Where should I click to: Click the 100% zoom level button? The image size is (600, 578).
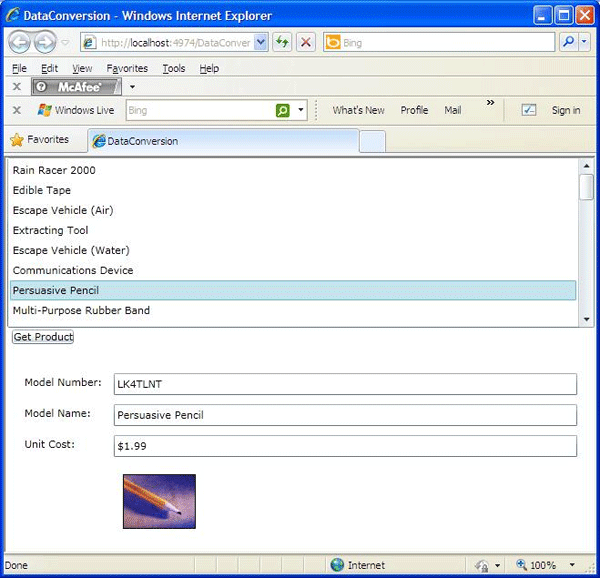(x=536, y=565)
